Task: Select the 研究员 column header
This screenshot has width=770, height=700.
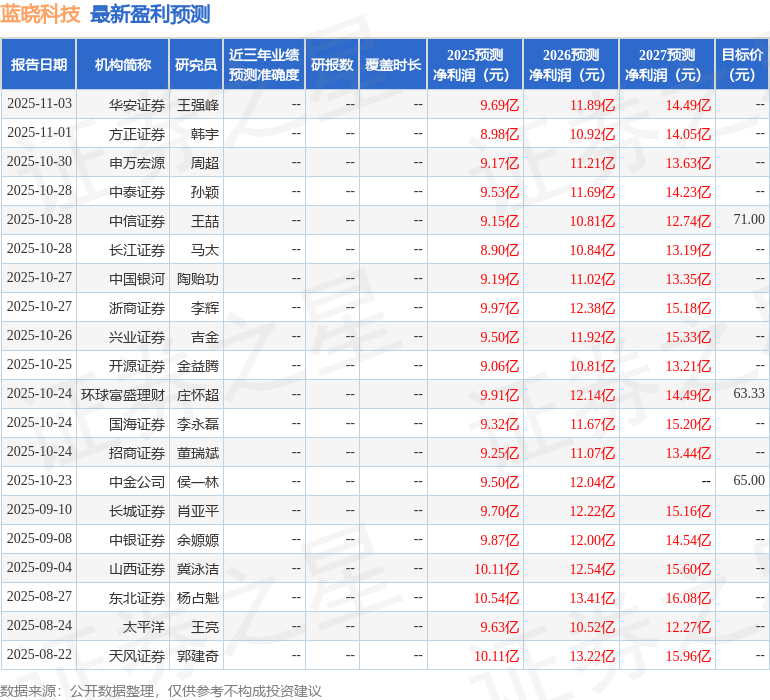Action: pos(196,65)
